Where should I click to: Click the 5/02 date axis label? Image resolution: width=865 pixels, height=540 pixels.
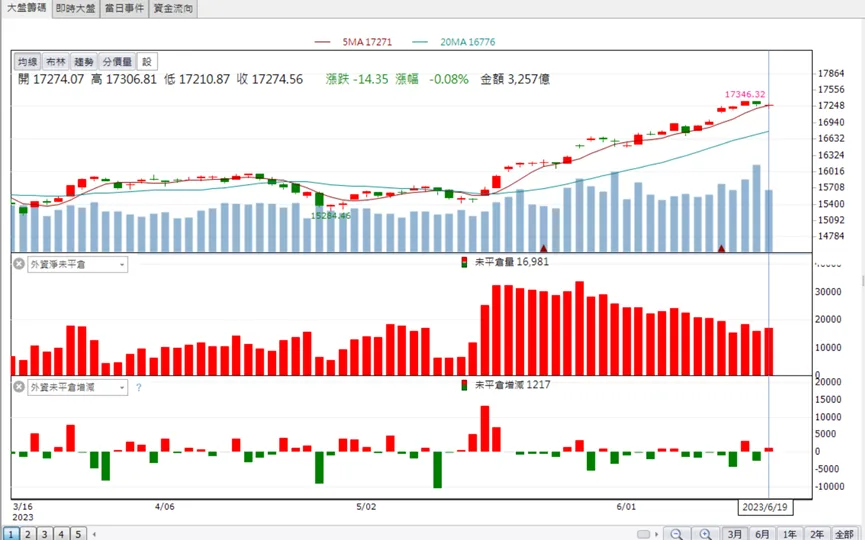click(x=366, y=506)
